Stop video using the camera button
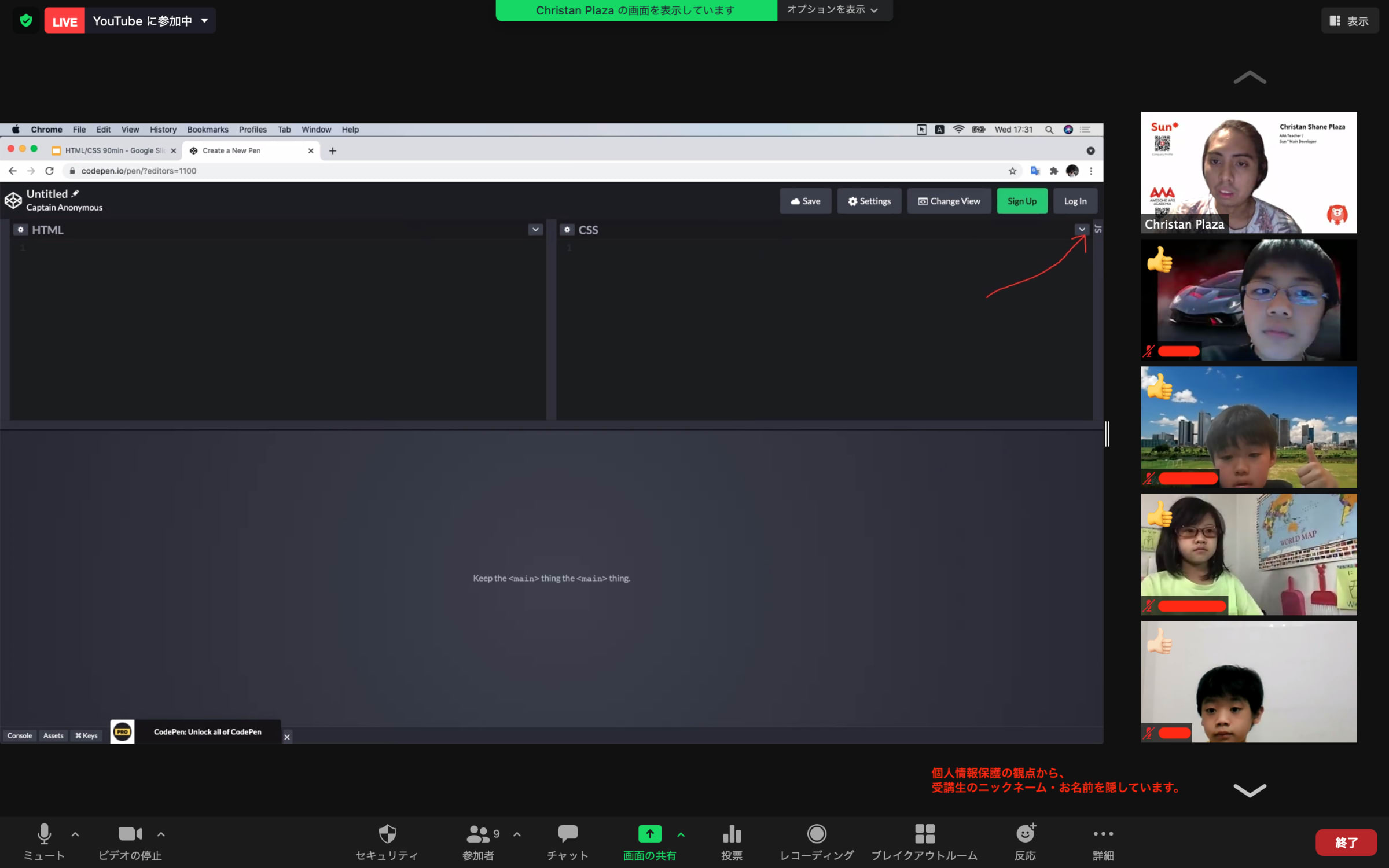This screenshot has width=1389, height=868. [130, 834]
